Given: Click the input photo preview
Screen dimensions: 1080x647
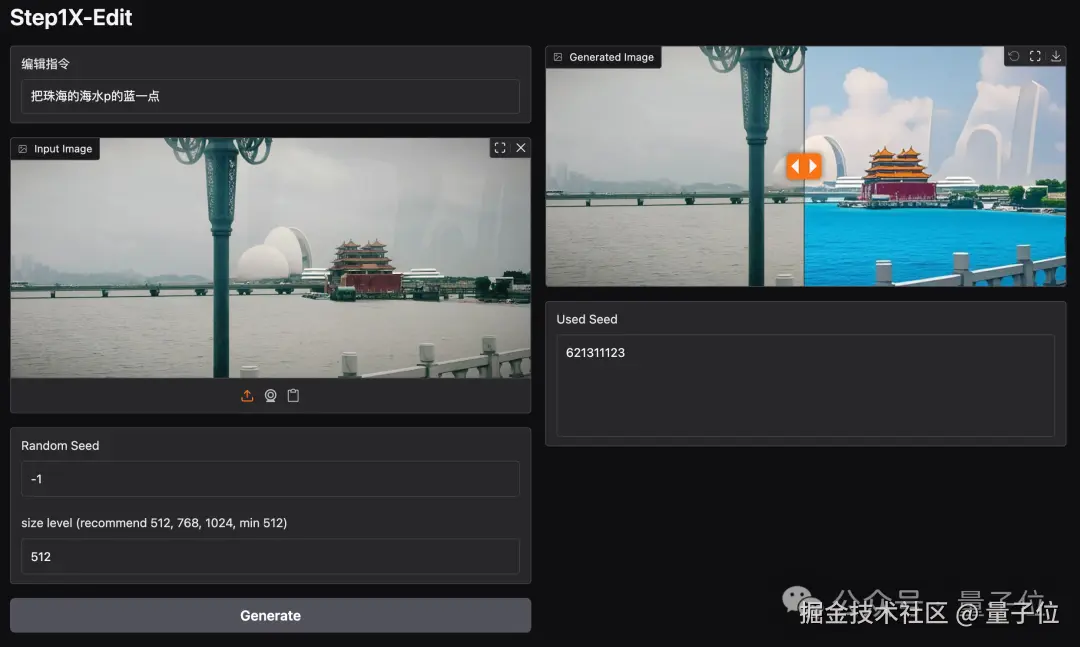Looking at the screenshot, I should (x=271, y=258).
